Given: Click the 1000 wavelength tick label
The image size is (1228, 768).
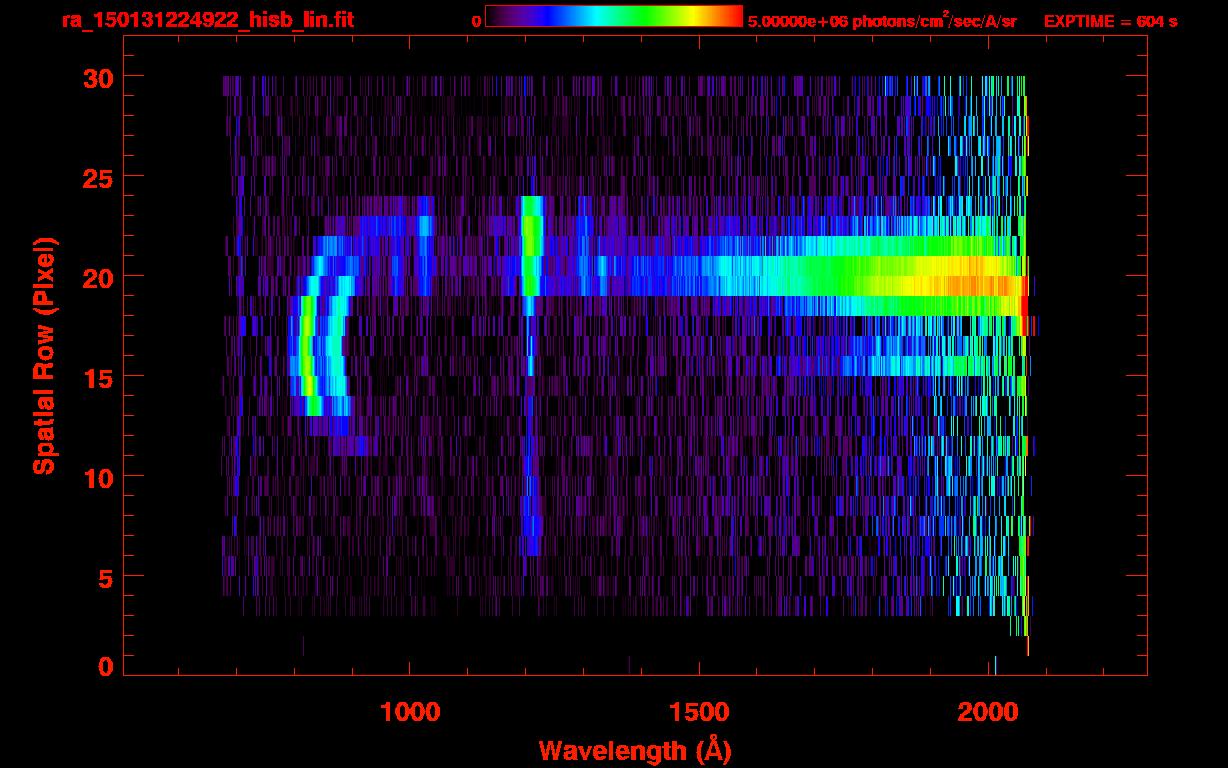Looking at the screenshot, I should (409, 712).
